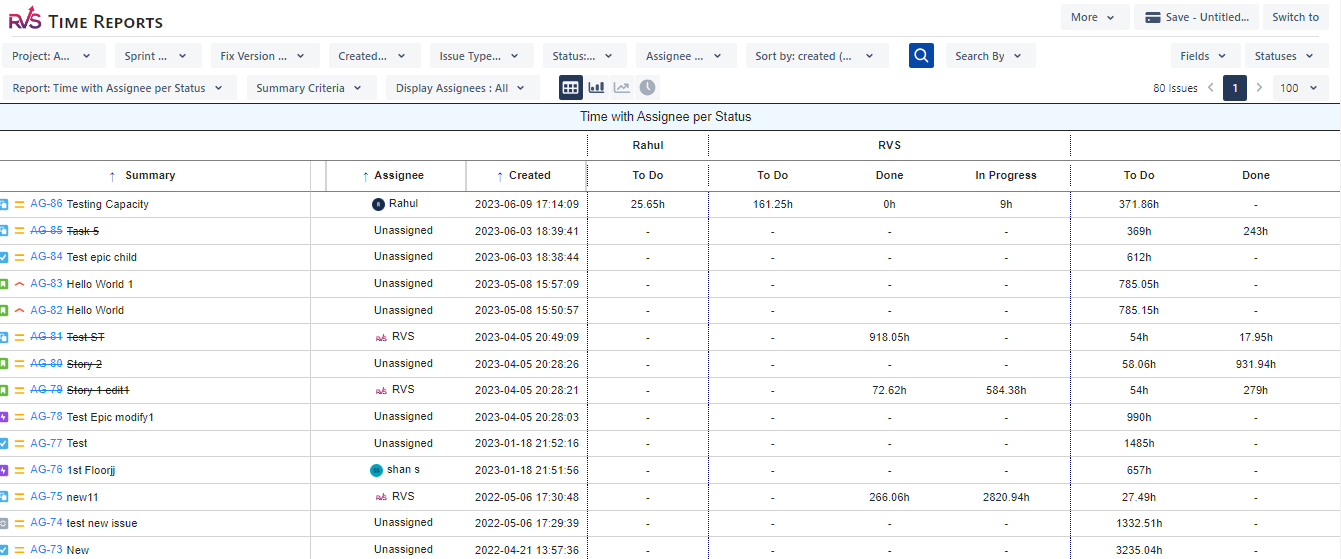Switch to grid table view icon
This screenshot has width=1341, height=559.
coord(570,88)
